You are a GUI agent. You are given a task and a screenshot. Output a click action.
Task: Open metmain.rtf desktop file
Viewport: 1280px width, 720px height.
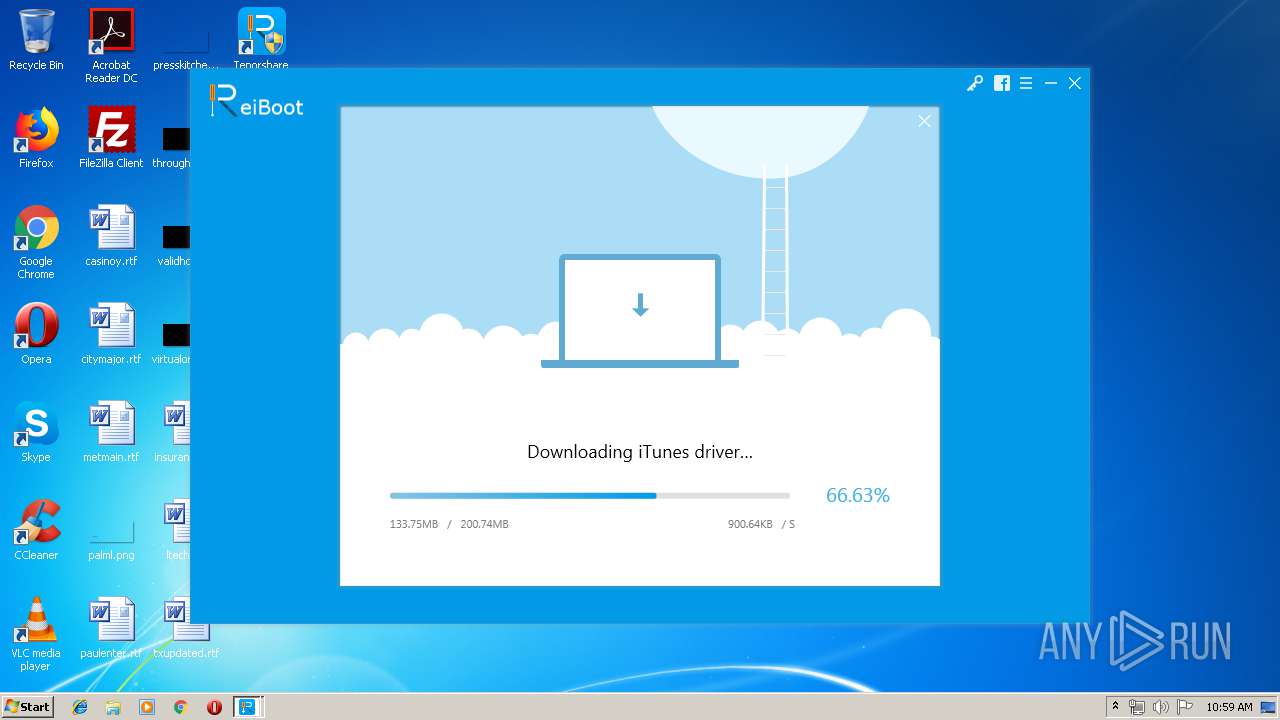coord(111,433)
